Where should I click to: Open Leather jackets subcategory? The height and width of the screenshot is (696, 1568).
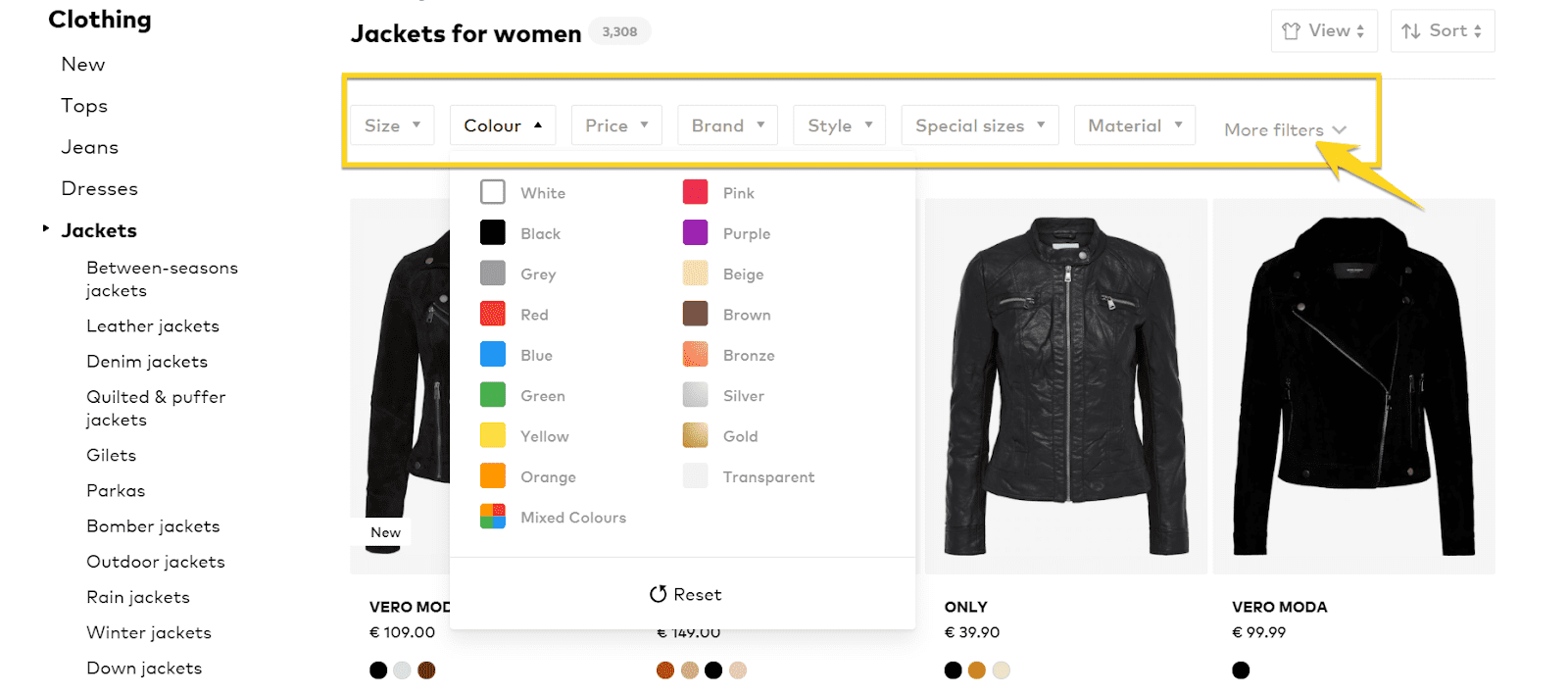tap(153, 326)
